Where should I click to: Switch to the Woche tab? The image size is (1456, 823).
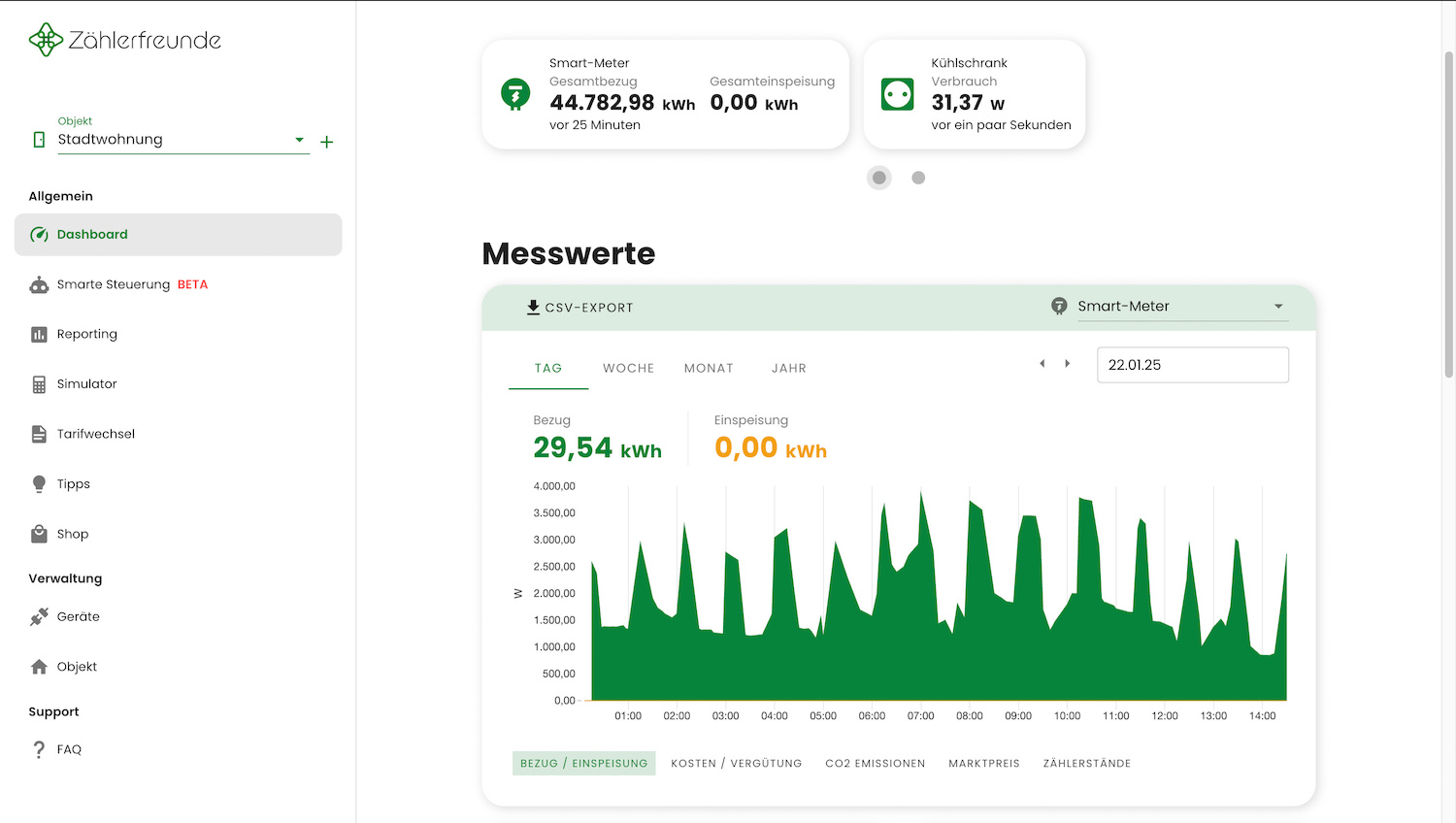(x=628, y=369)
